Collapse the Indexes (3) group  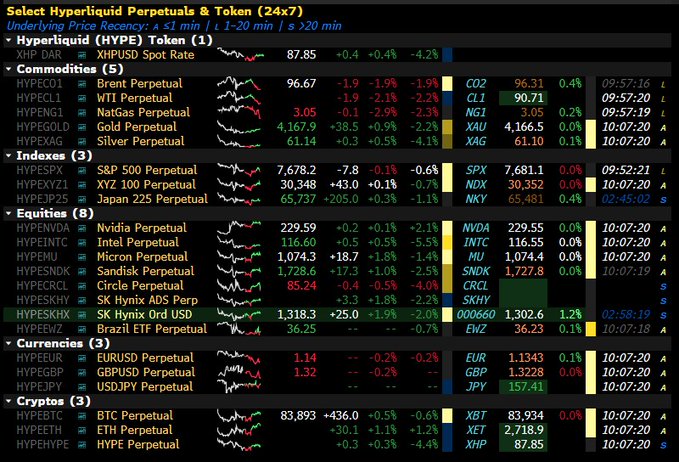[x=8, y=156]
